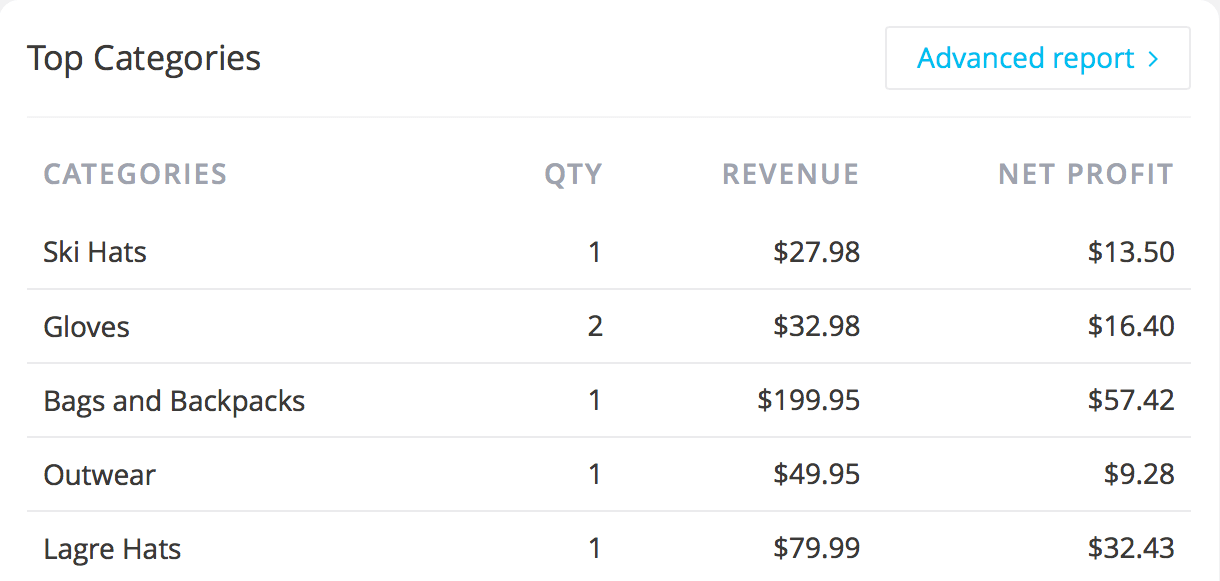Viewport: 1220px width, 581px height.
Task: Select the Outwear category row
Action: (609, 474)
